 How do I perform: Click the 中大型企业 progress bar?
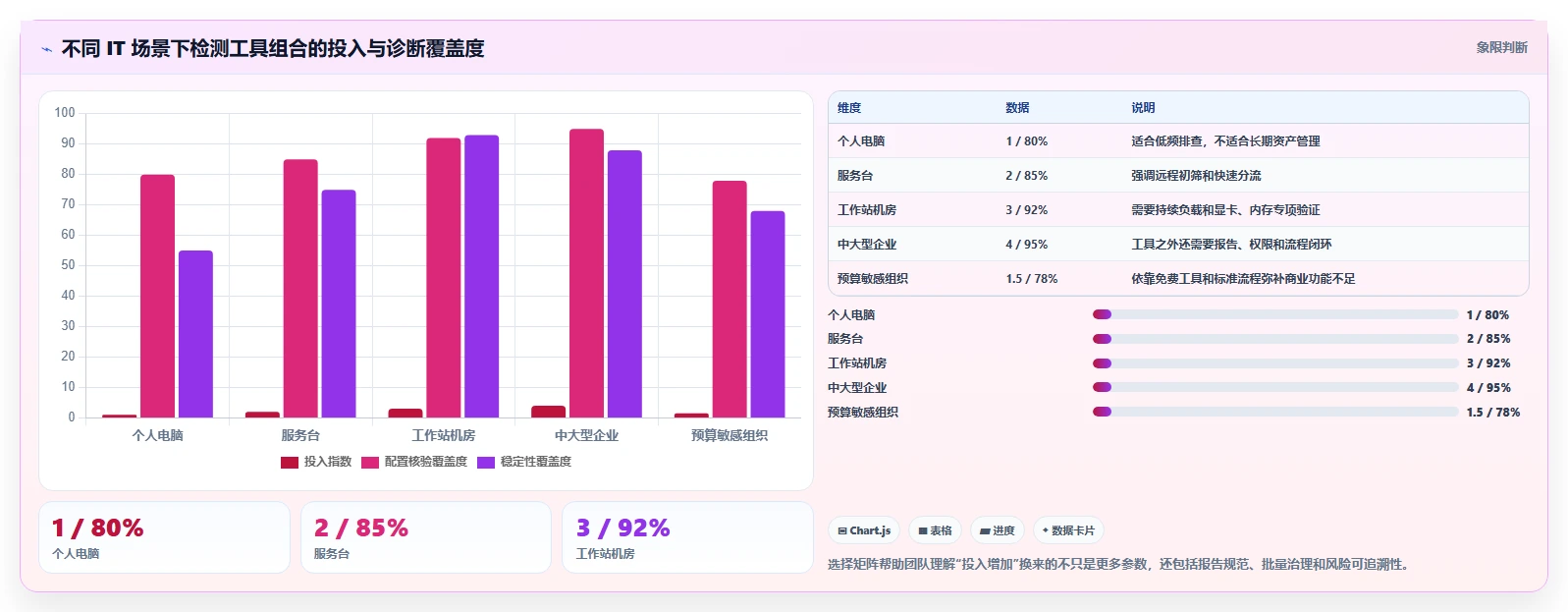tap(1275, 387)
